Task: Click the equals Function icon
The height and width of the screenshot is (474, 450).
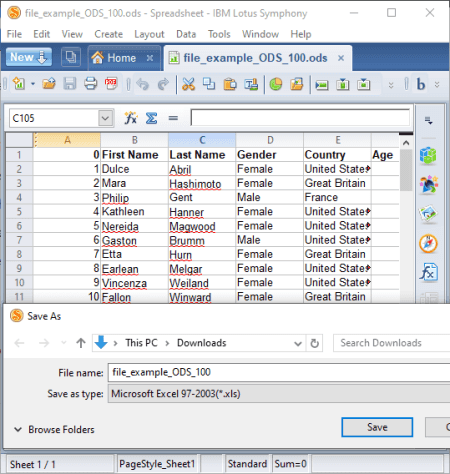Action: coord(173,118)
